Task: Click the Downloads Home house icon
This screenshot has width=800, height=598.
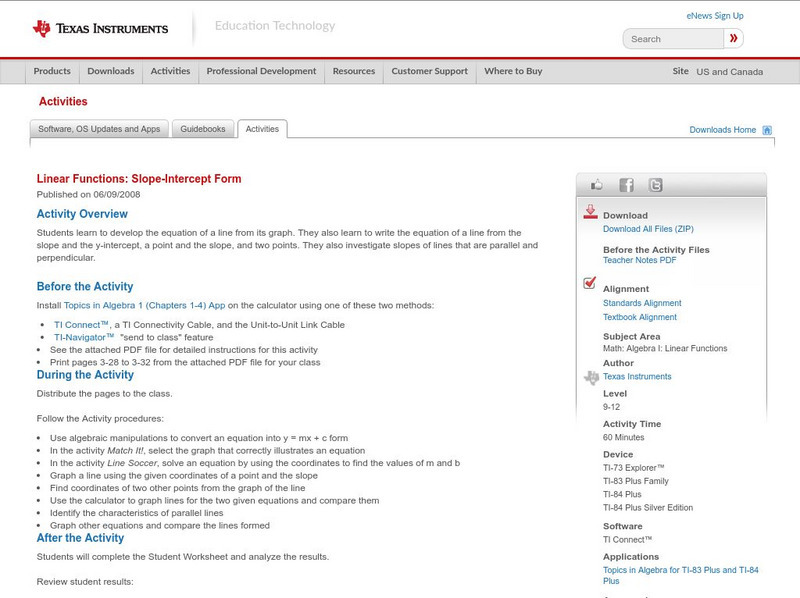Action: click(x=767, y=130)
